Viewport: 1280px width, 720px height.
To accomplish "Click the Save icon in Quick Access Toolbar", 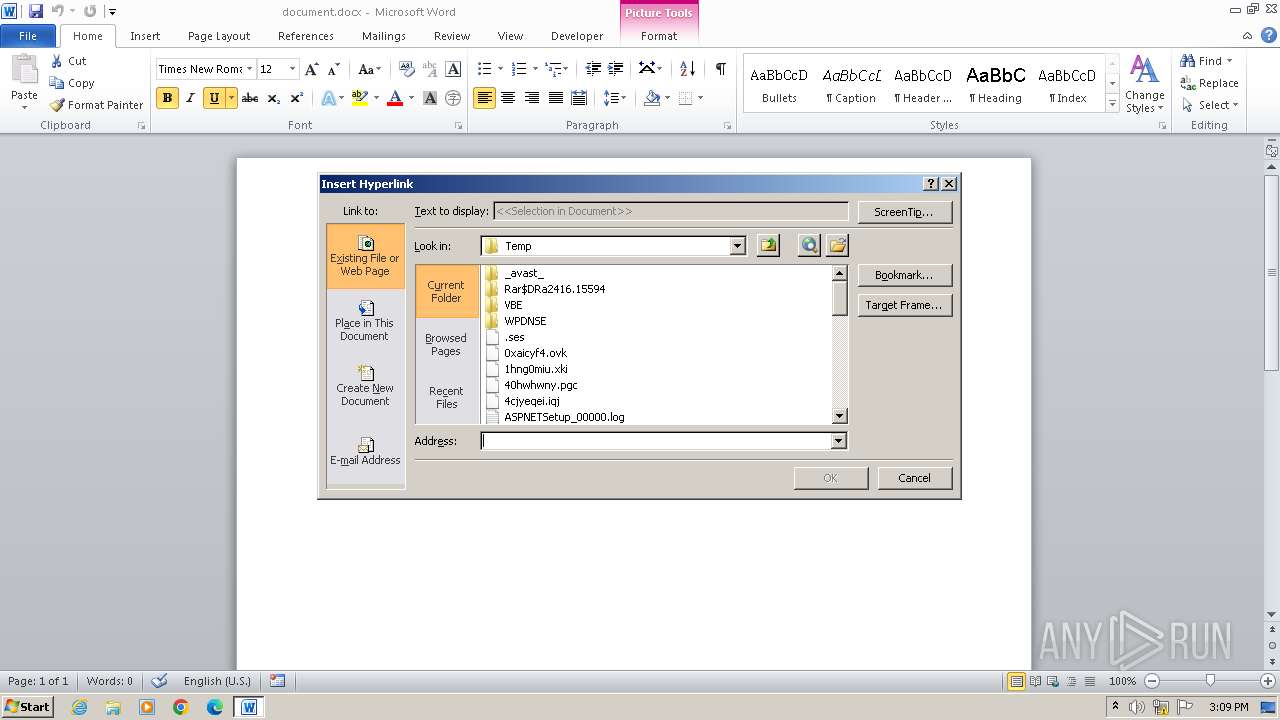I will (36, 11).
